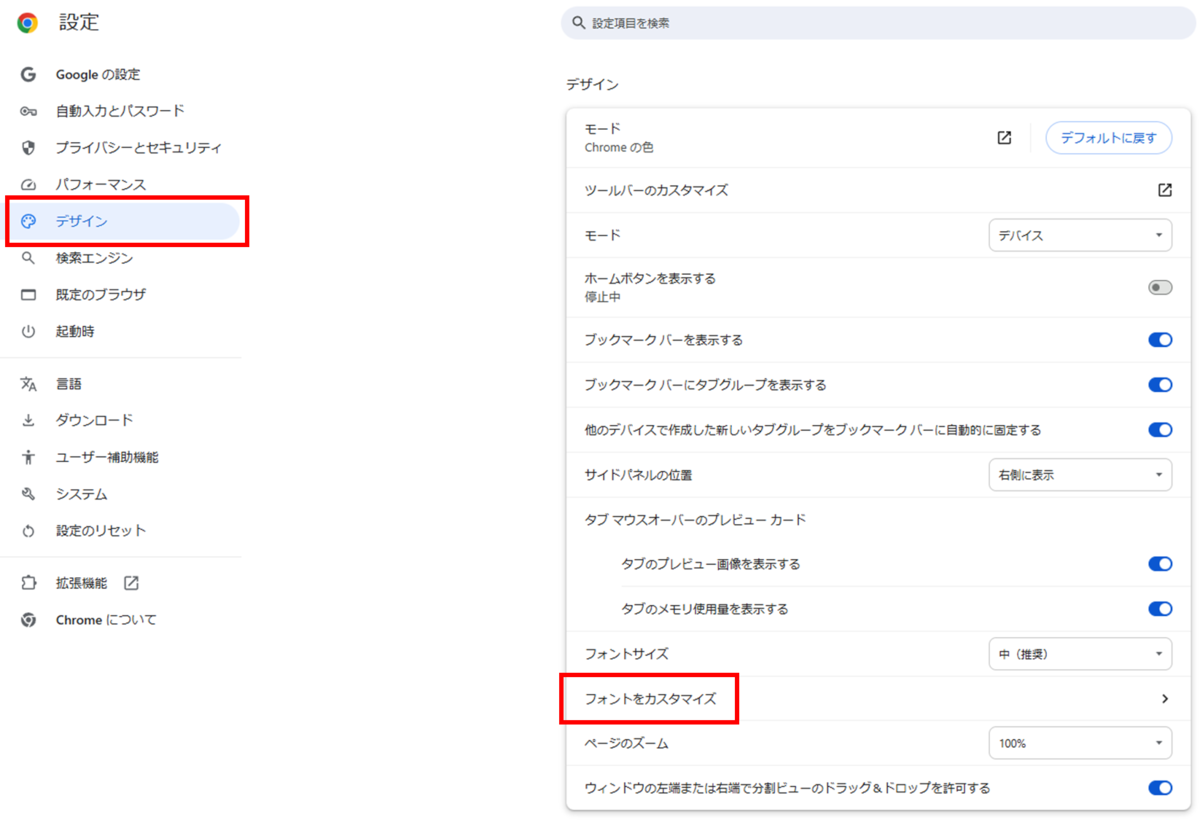The height and width of the screenshot is (820, 1200).
Task: Click the Google の設定 G icon
Action: tap(28, 75)
